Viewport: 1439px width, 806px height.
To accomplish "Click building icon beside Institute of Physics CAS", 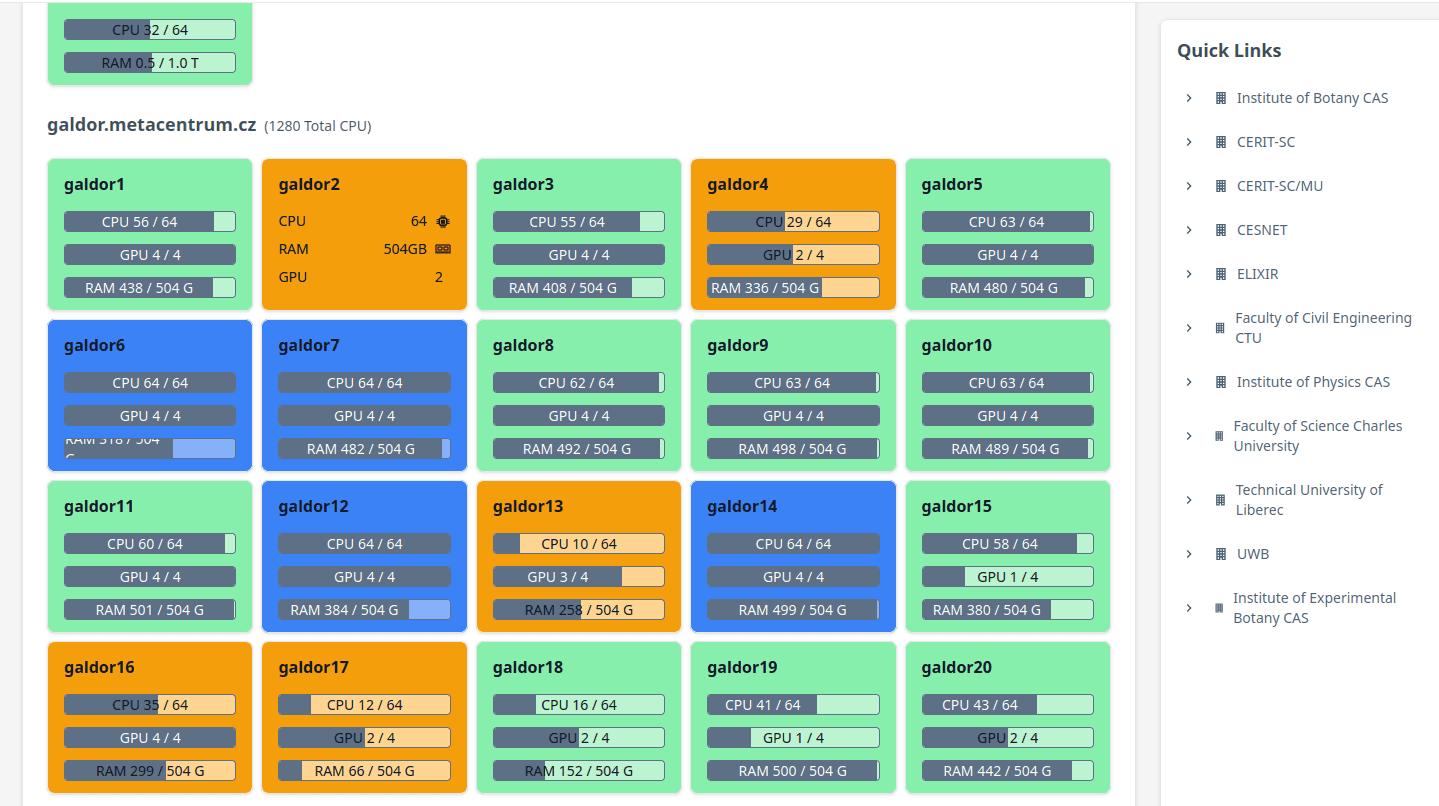I will click(1221, 382).
